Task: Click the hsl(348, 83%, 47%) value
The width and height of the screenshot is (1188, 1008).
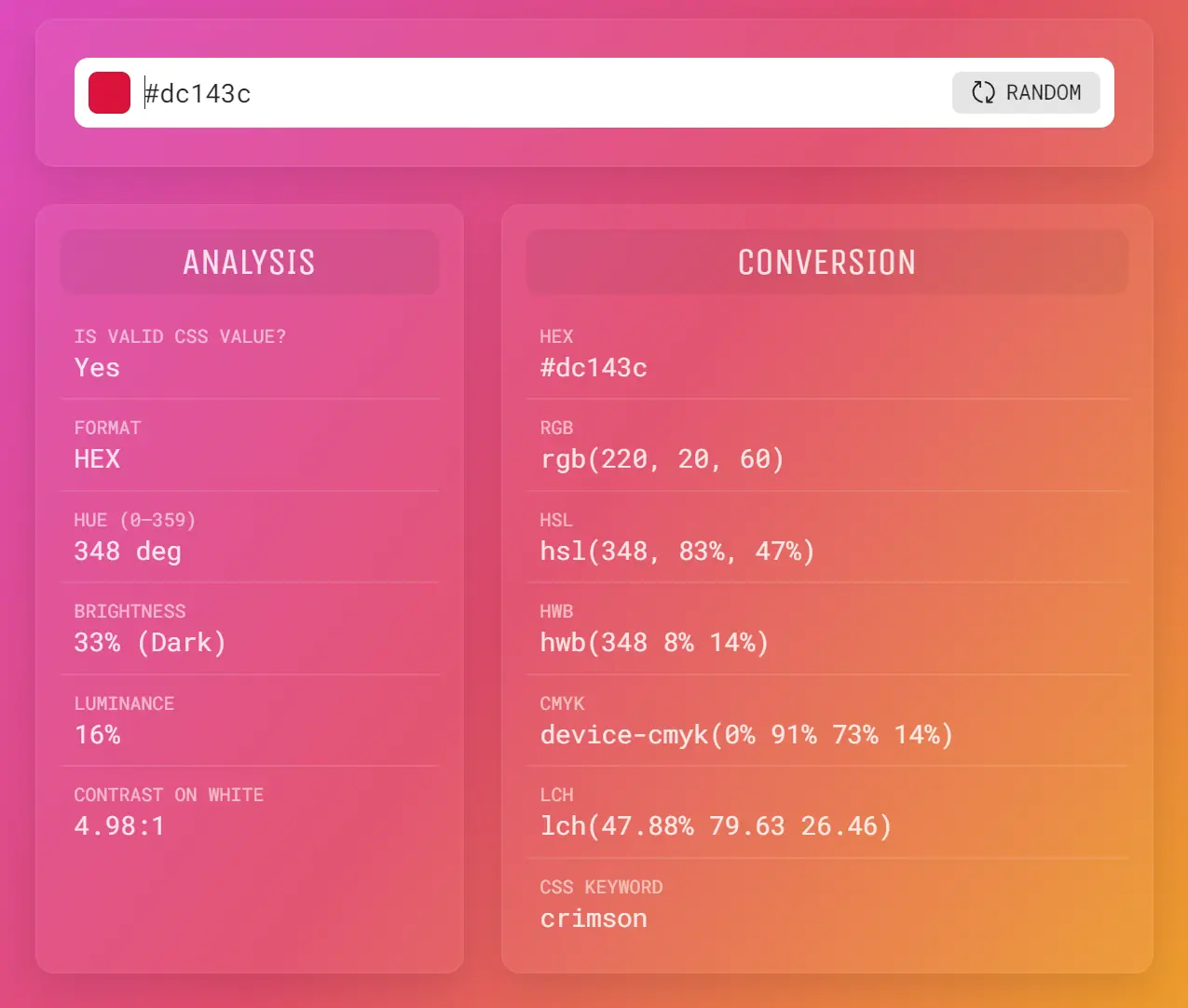Action: 677,552
